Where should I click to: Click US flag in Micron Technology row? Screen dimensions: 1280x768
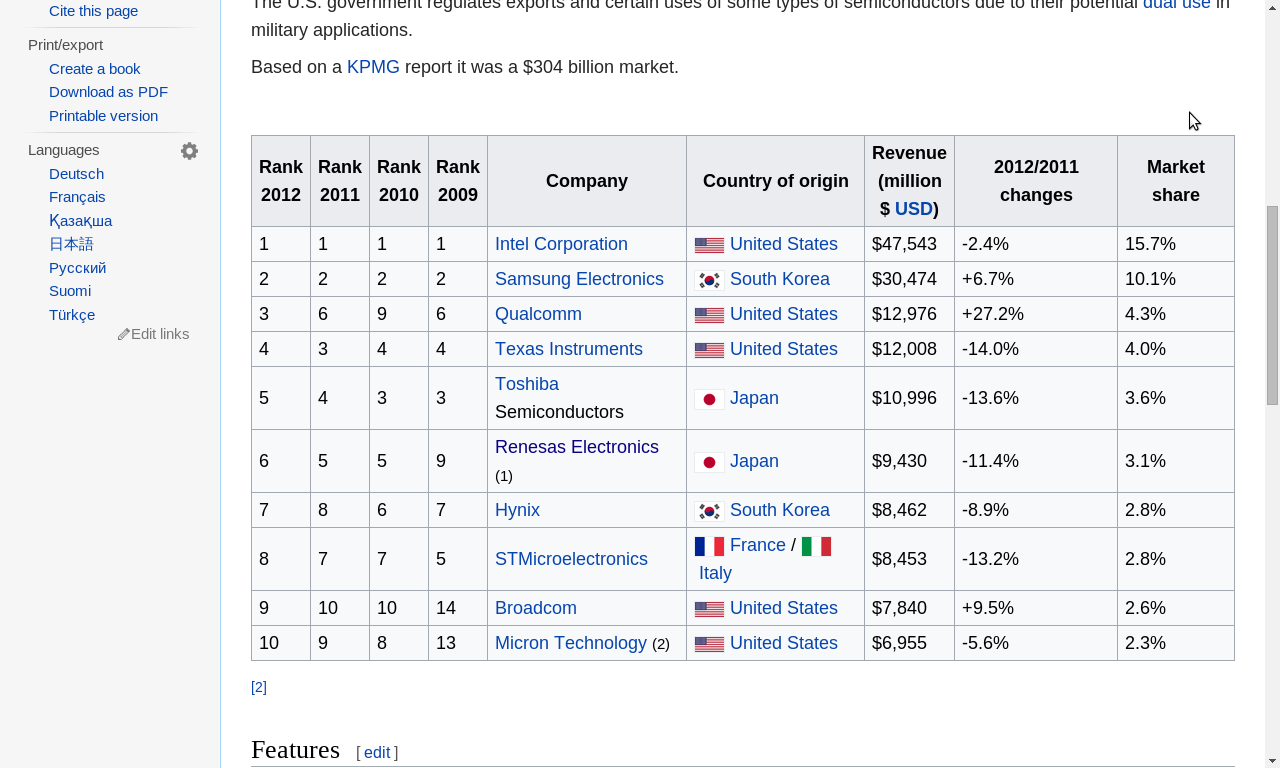(709, 644)
